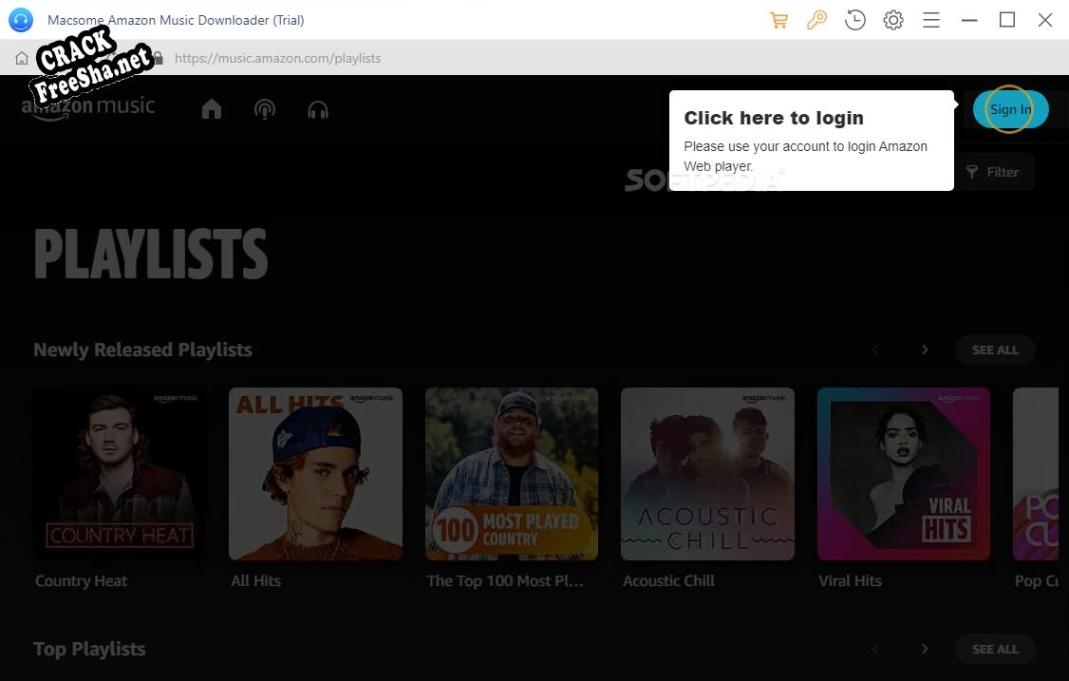Go to Amazon Music home icon

pos(212,109)
